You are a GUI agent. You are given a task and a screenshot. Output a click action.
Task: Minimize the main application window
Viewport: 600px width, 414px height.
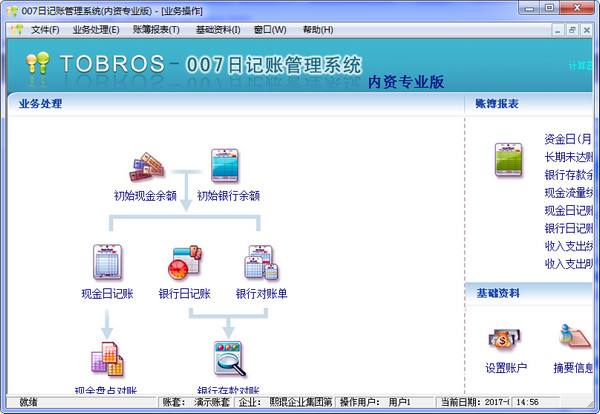[529, 8]
